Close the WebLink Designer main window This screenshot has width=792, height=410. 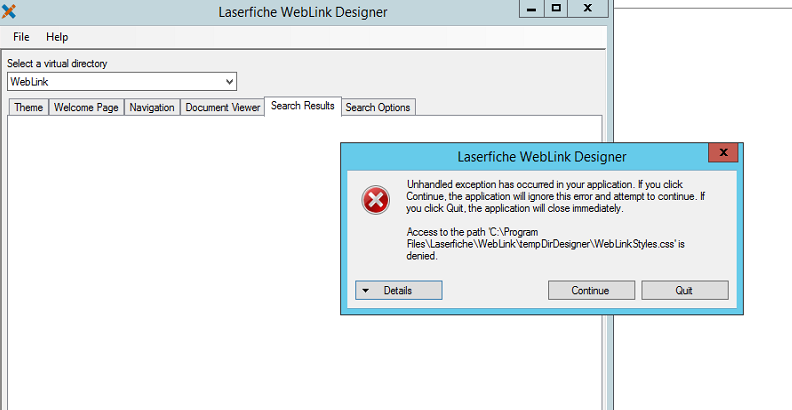point(588,9)
